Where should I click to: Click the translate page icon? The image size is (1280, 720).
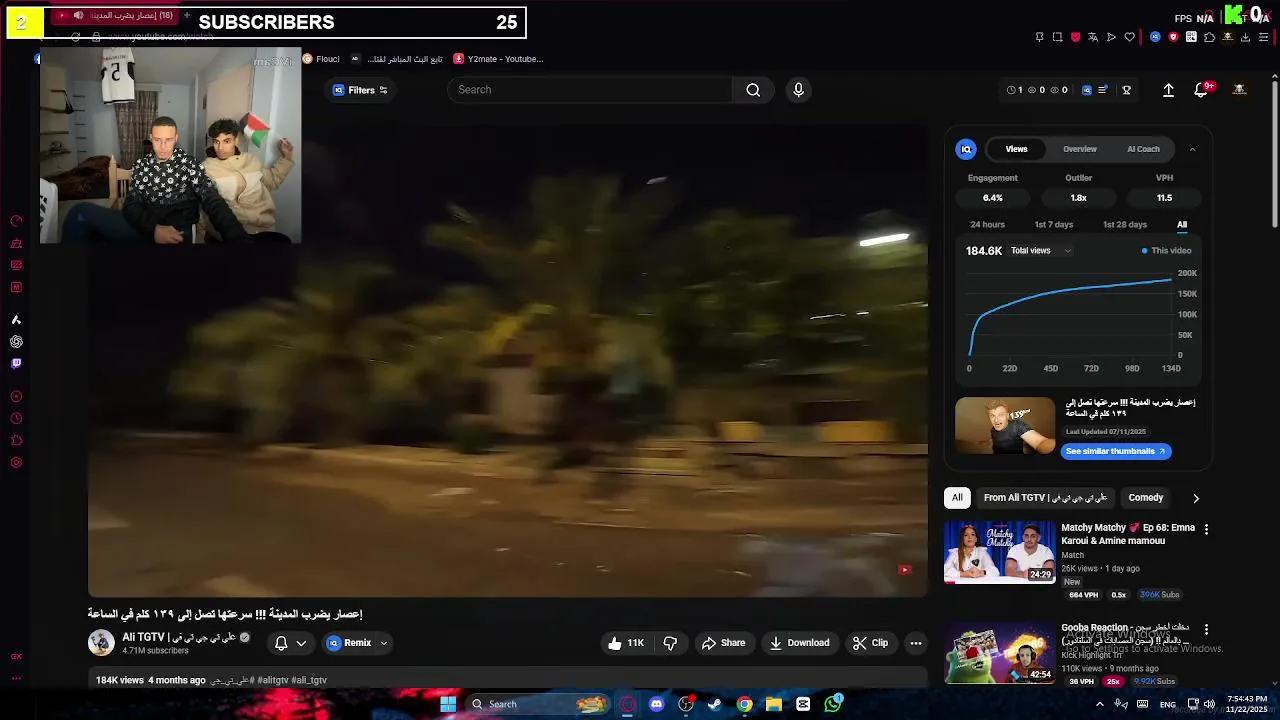coord(1093,37)
